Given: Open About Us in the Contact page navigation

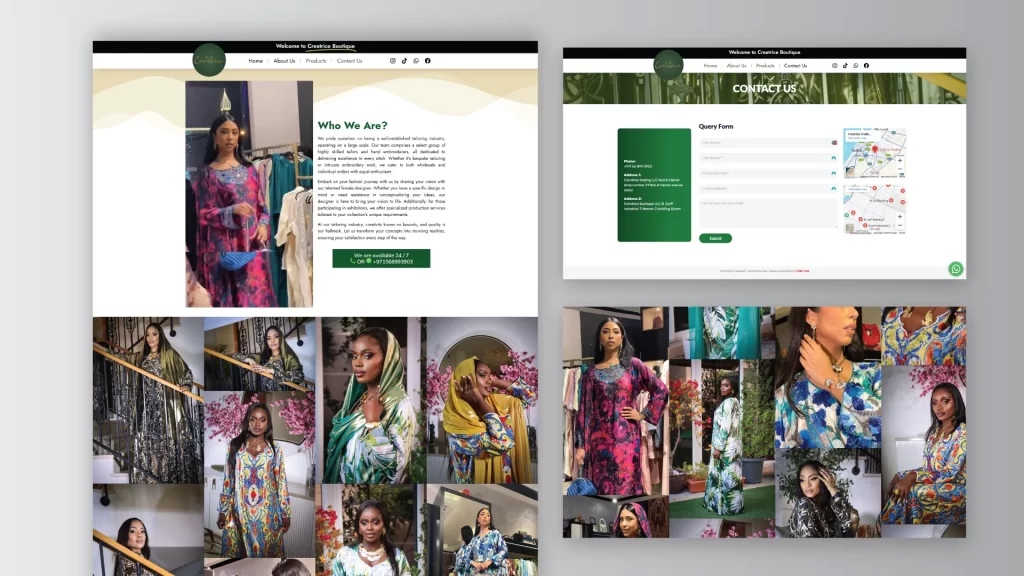Looking at the screenshot, I should point(736,66).
